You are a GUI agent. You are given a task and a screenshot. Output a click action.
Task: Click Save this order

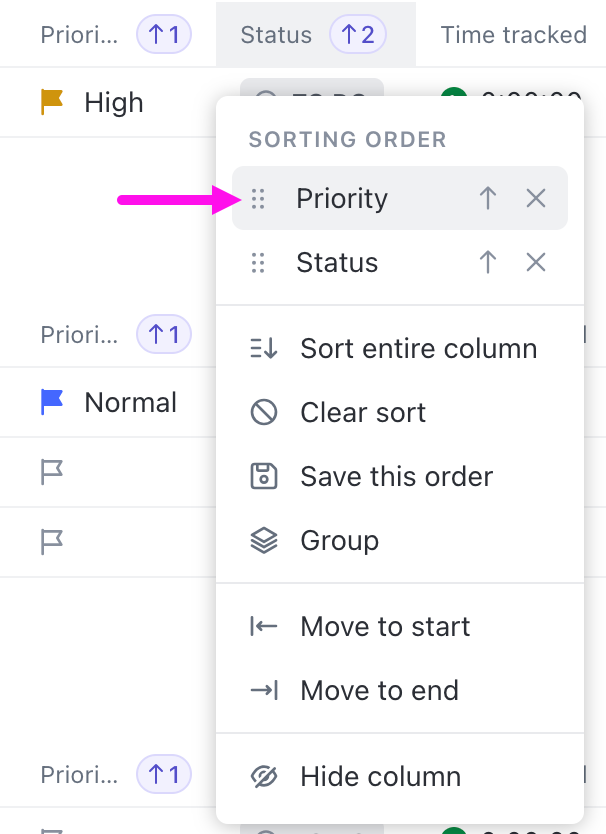(396, 477)
